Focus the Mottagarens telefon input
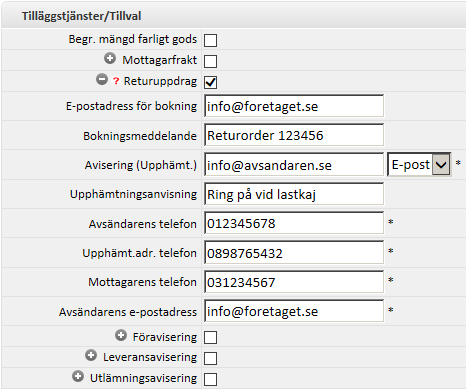The width and height of the screenshot is (466, 390). pos(294,282)
